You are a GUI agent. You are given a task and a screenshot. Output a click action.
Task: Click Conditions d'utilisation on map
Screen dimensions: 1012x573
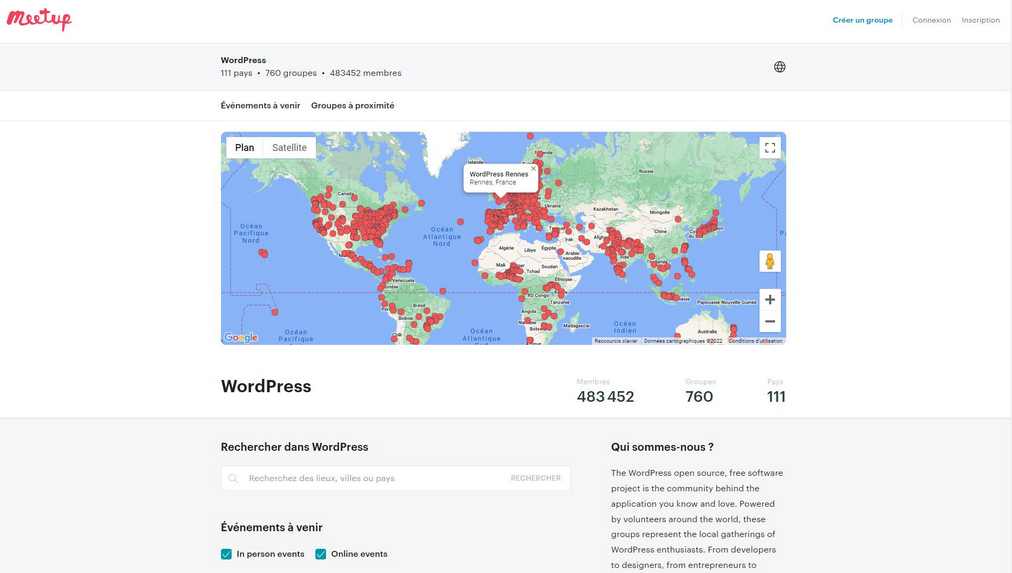point(755,341)
